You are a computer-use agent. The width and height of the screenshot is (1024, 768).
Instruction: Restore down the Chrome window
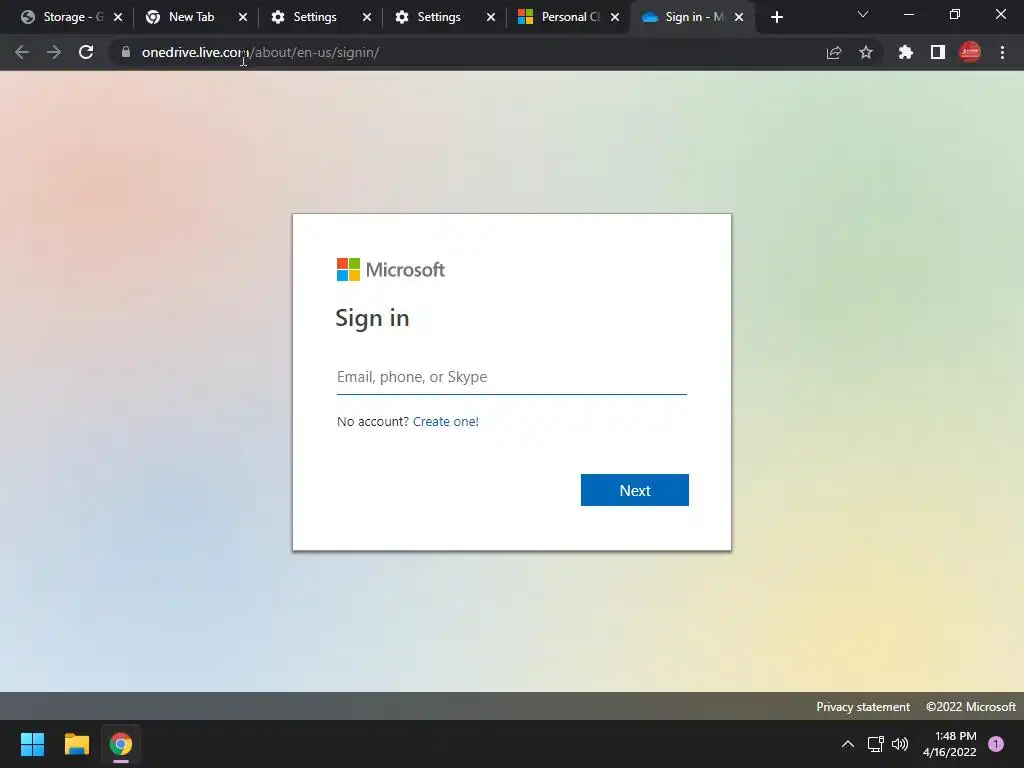[955, 14]
